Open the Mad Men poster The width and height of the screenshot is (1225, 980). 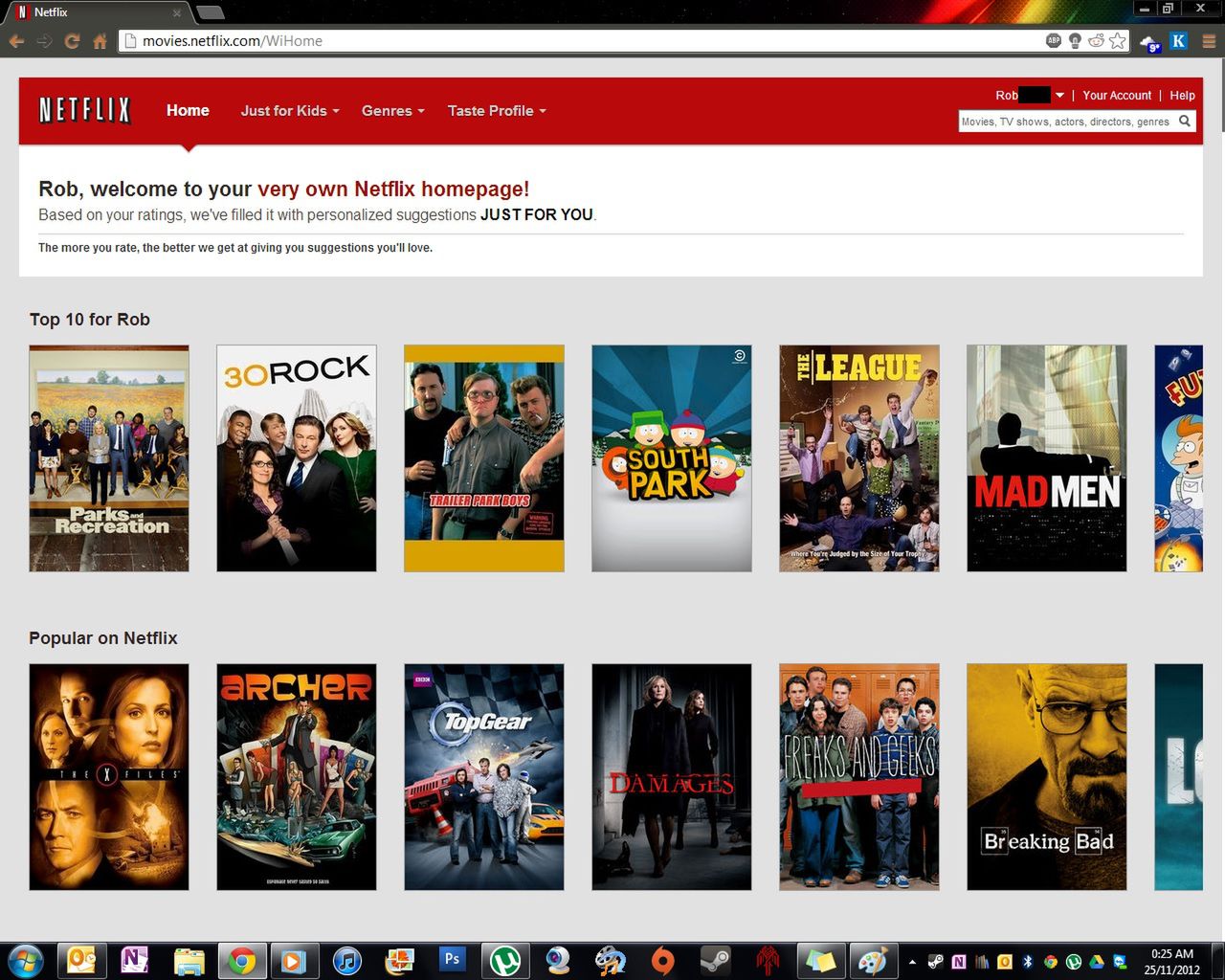click(x=1047, y=458)
